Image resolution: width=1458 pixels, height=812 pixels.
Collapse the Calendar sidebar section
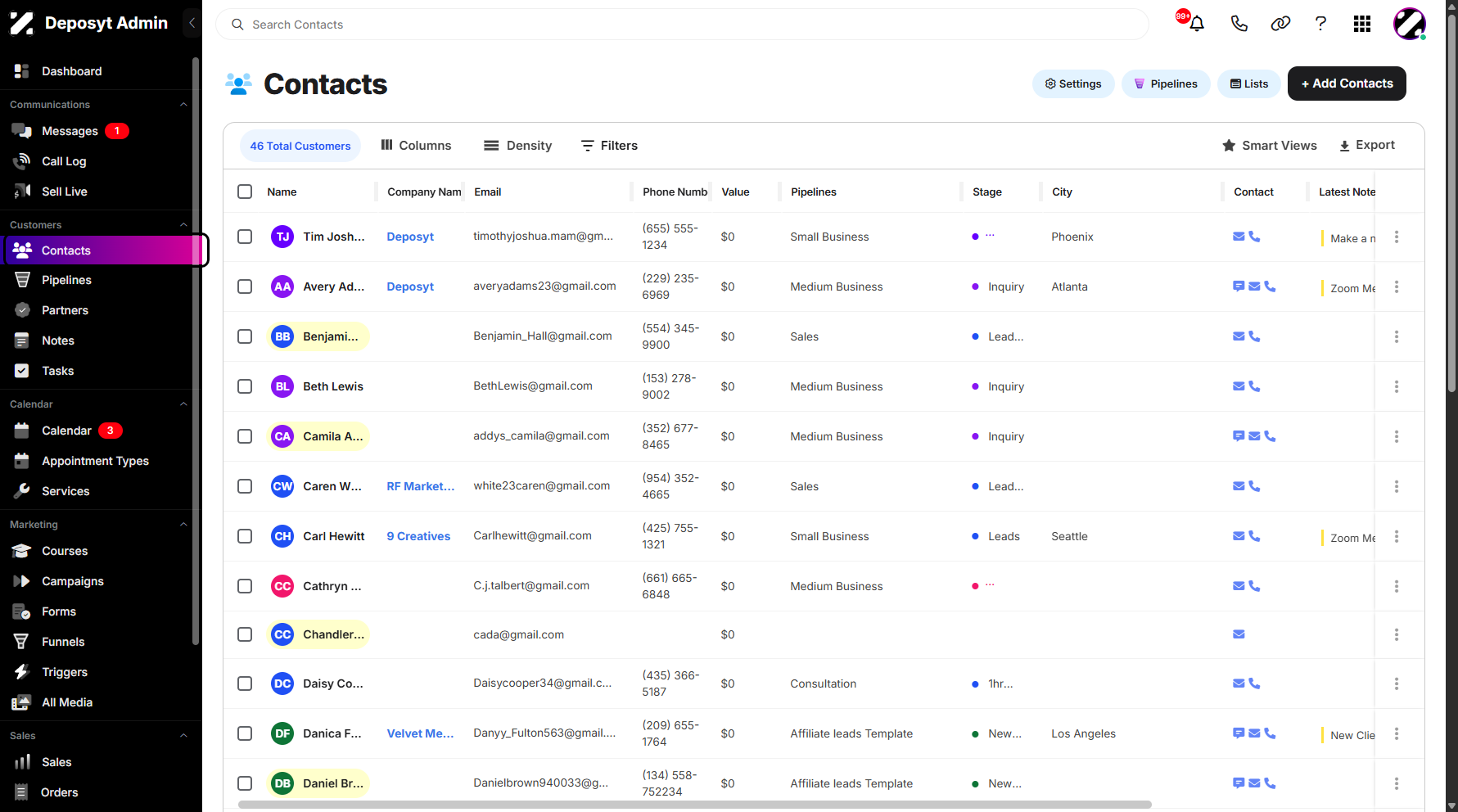click(183, 404)
